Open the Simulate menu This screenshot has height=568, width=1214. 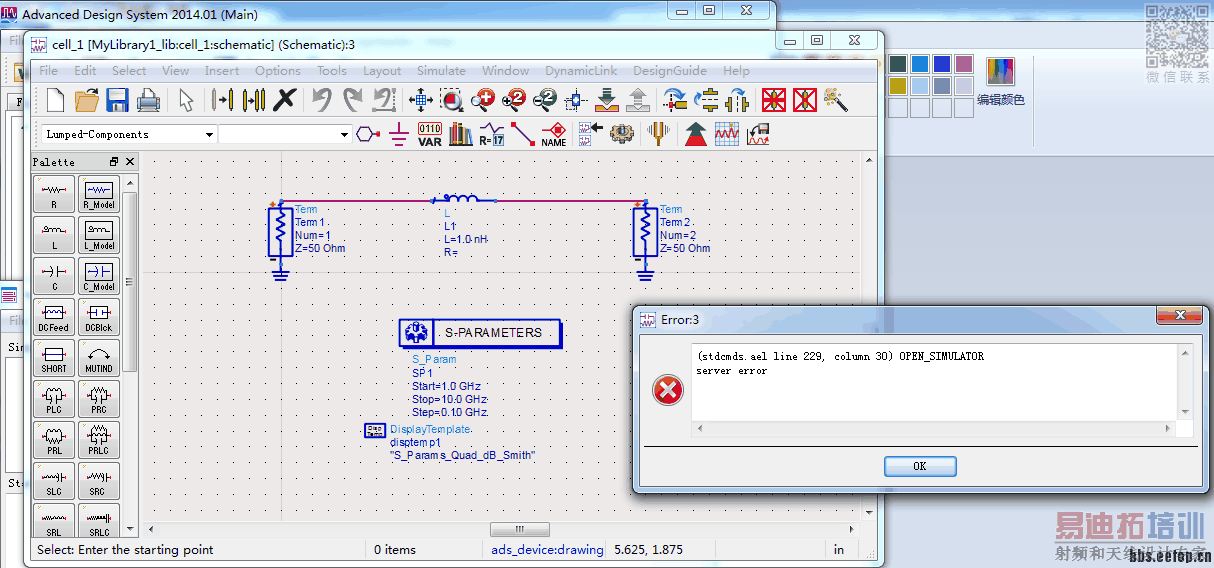click(x=441, y=71)
